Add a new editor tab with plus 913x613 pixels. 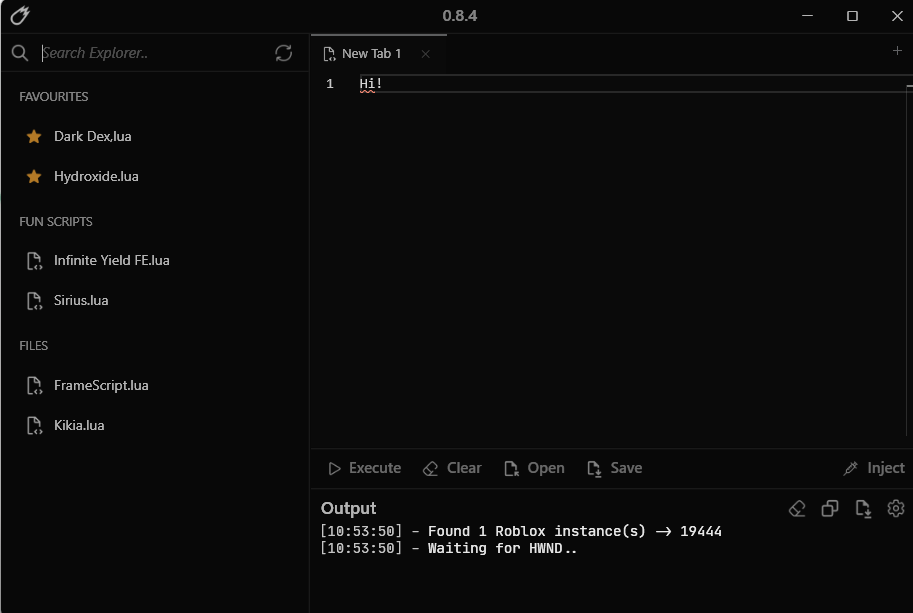pos(897,51)
